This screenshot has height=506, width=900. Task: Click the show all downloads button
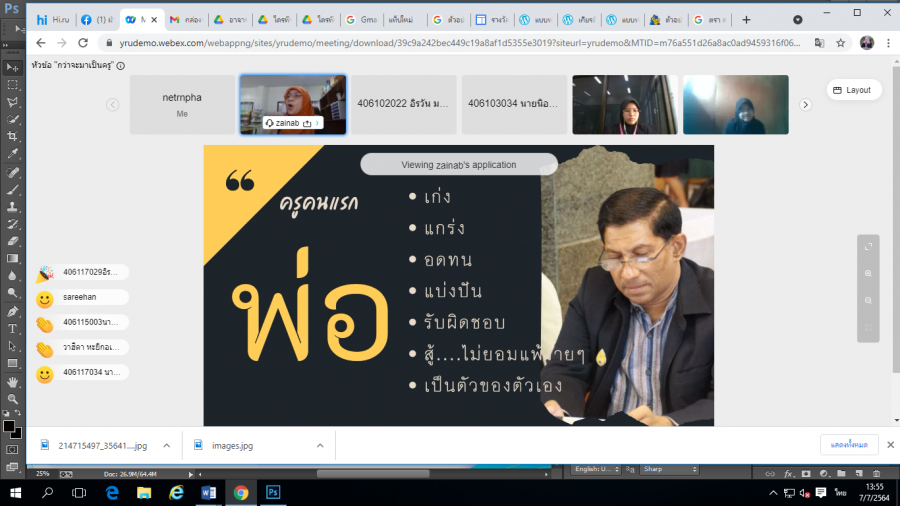tap(849, 445)
